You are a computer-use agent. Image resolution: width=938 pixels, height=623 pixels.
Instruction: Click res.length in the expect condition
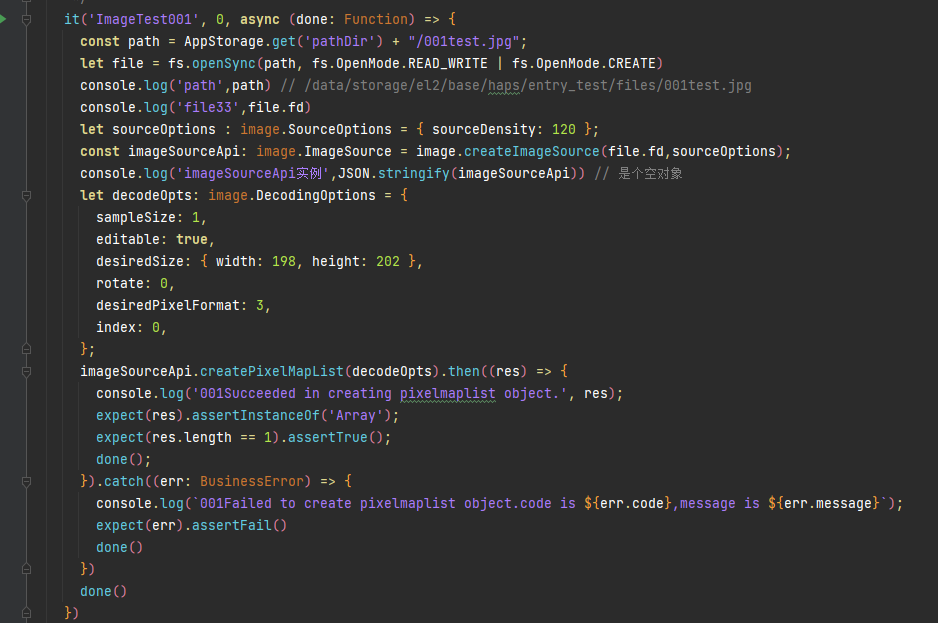click(x=191, y=438)
